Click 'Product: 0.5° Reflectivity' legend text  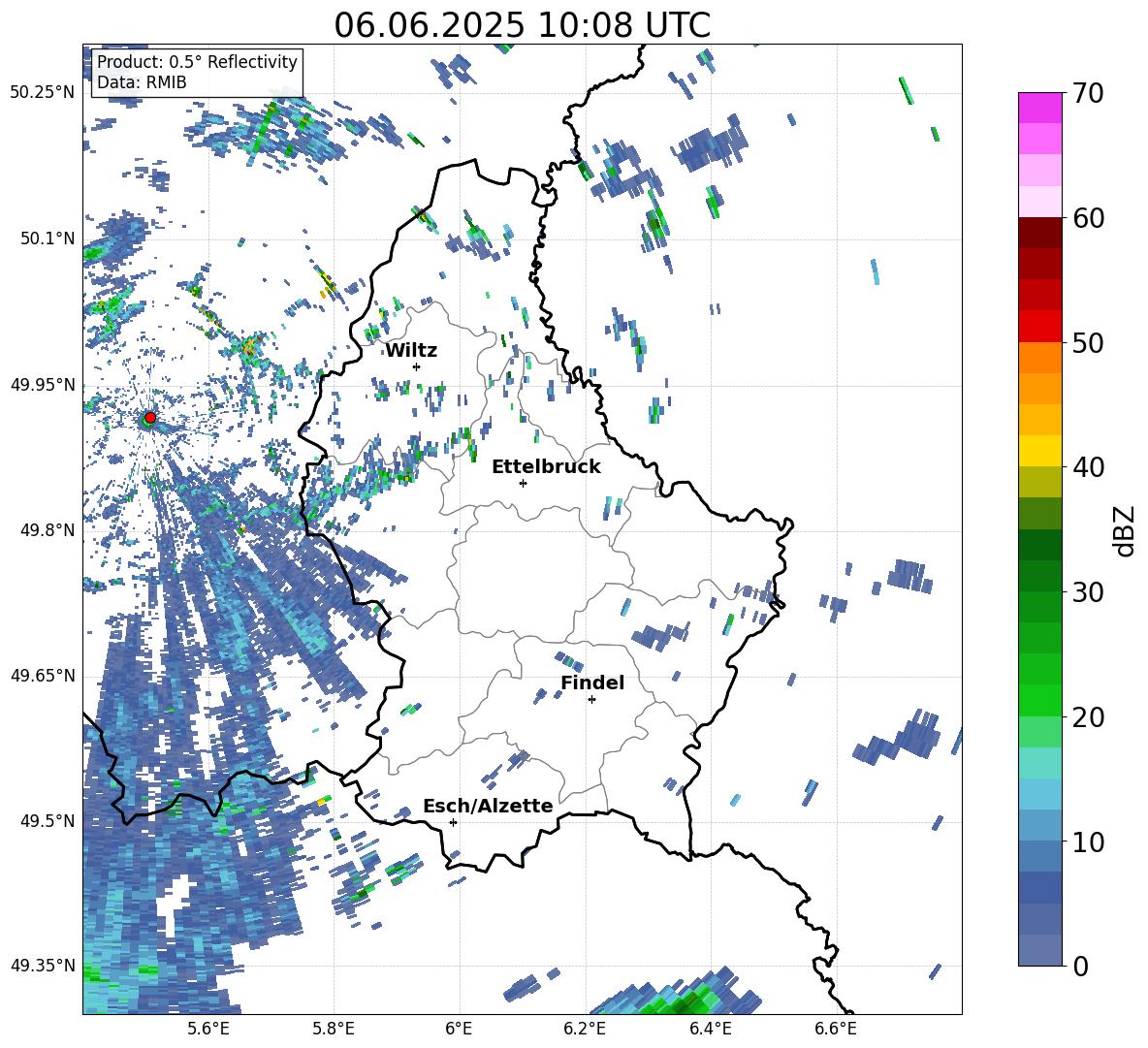(x=197, y=61)
